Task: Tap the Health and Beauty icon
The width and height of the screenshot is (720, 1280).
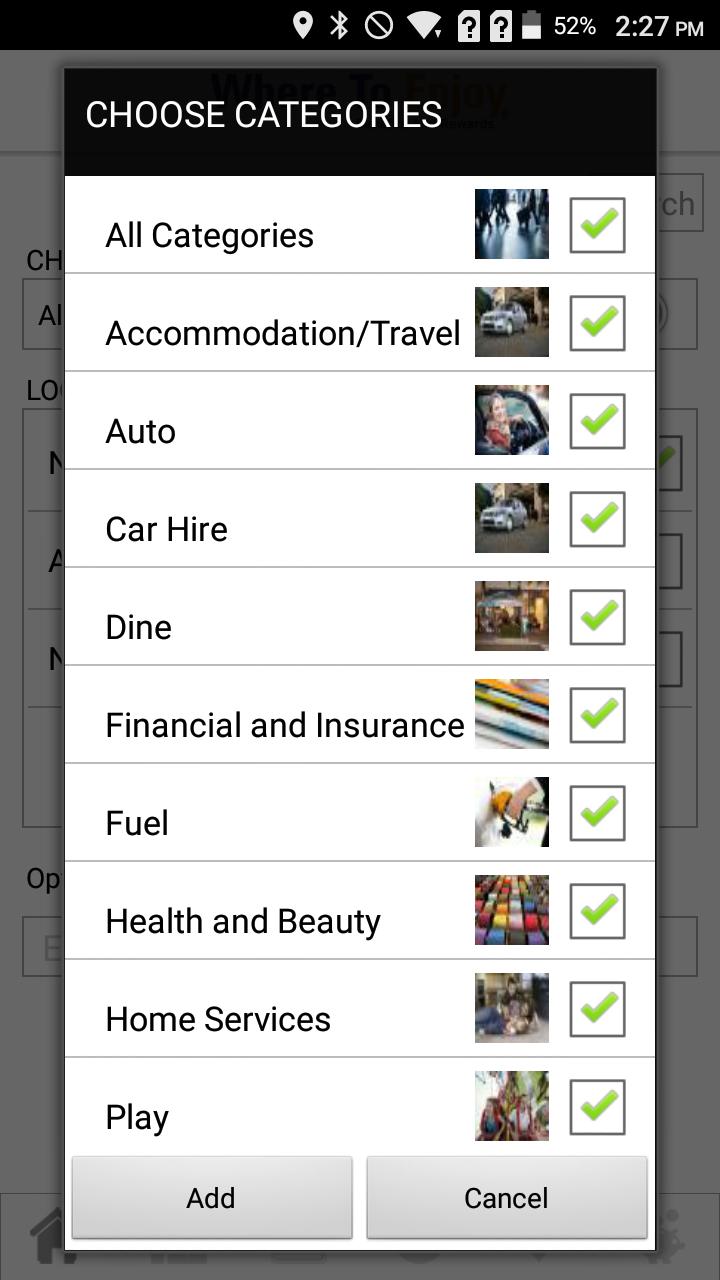Action: [511, 910]
